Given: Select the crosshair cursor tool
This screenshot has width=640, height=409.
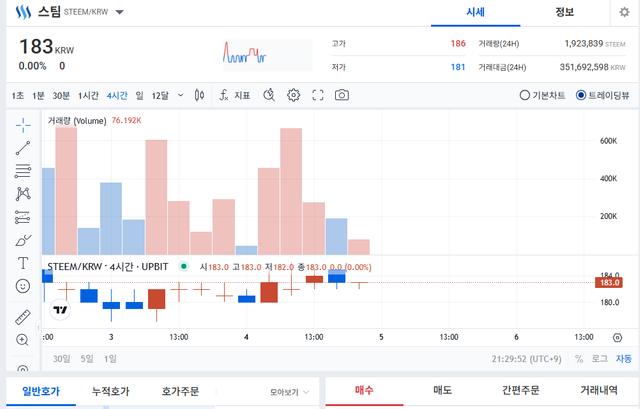Looking at the screenshot, I should click(23, 125).
